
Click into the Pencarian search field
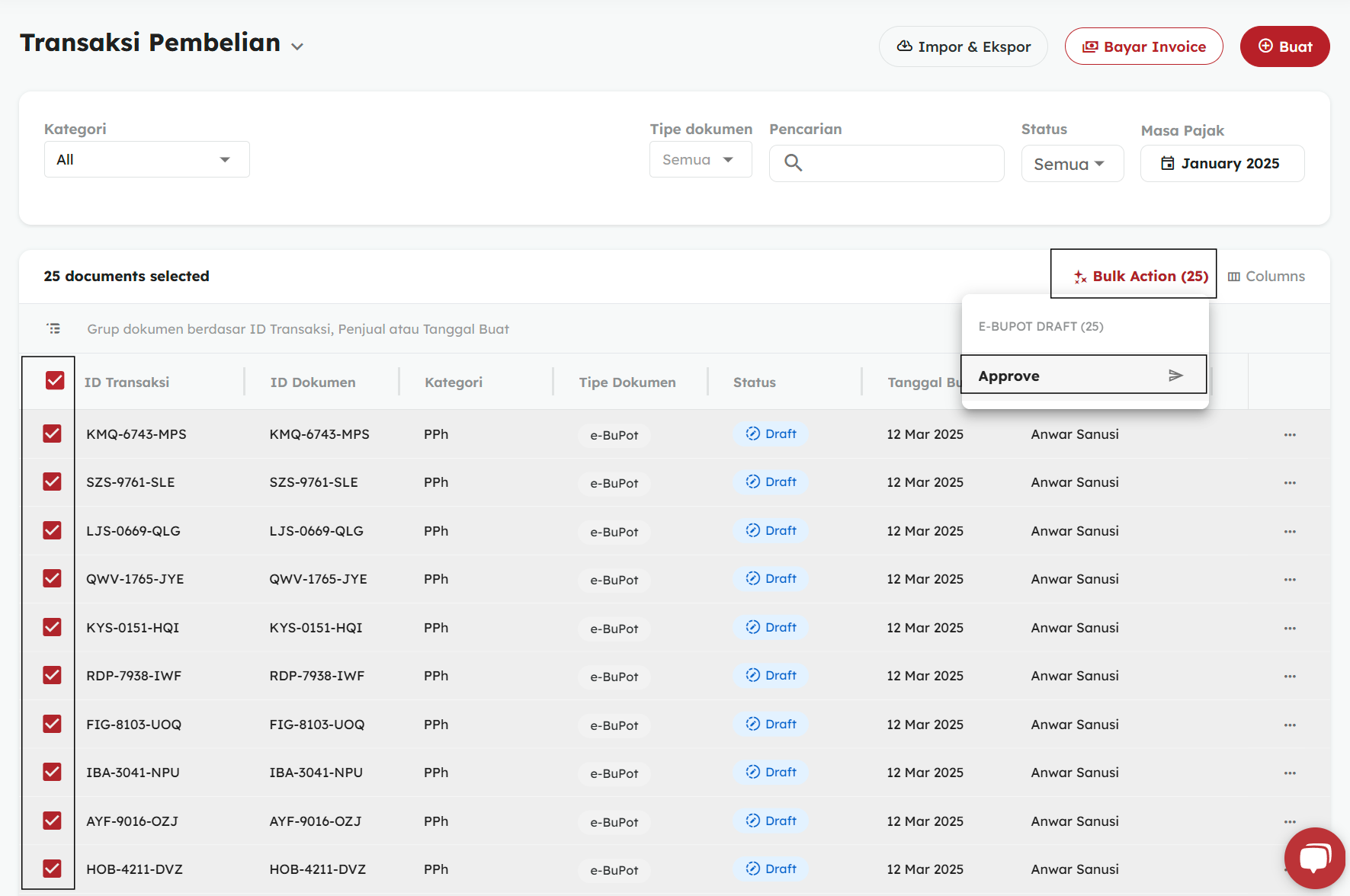899,163
